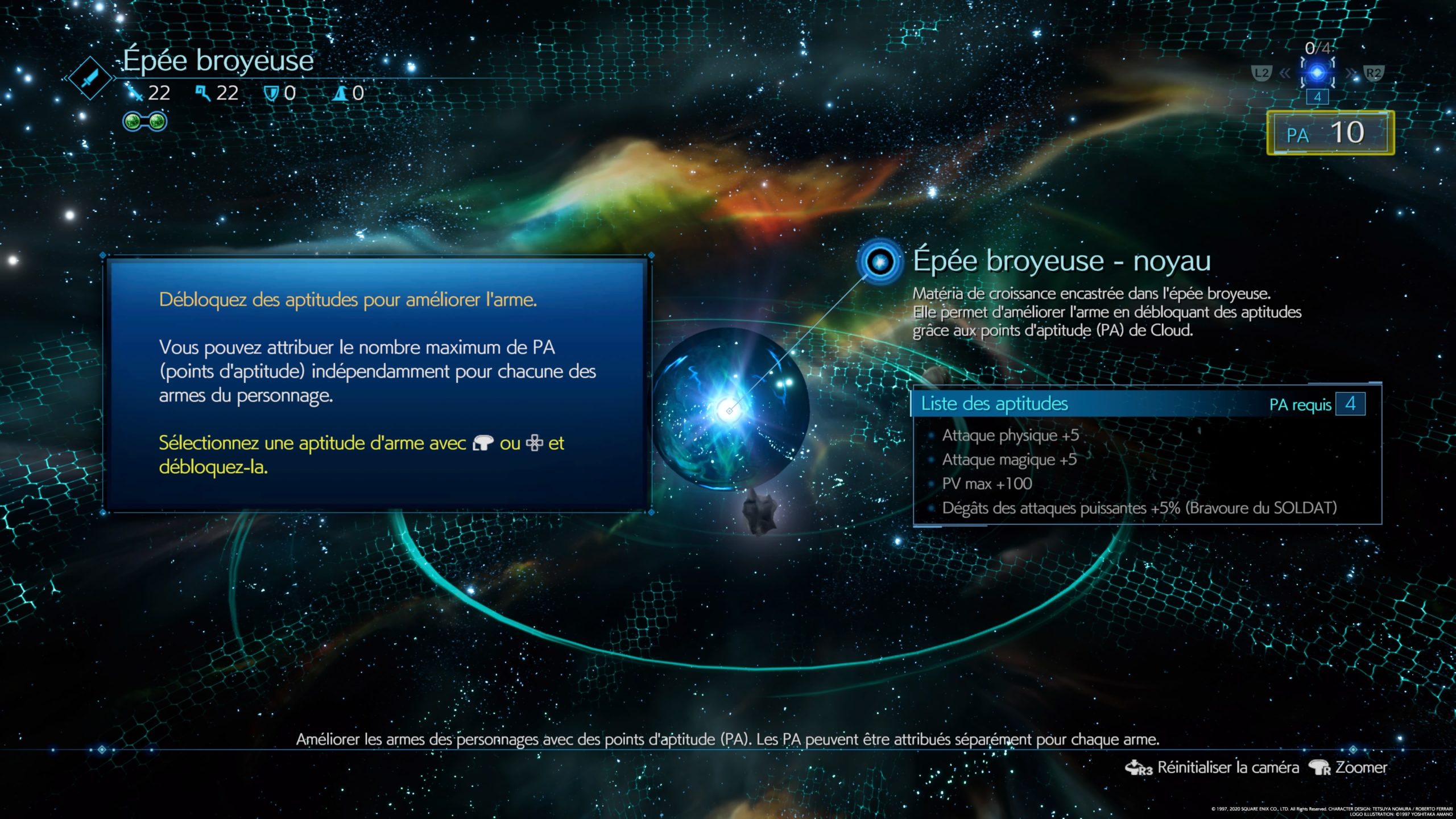Click the physical attack stat icon showing 22
This screenshot has width=1456, height=819.
click(135, 93)
